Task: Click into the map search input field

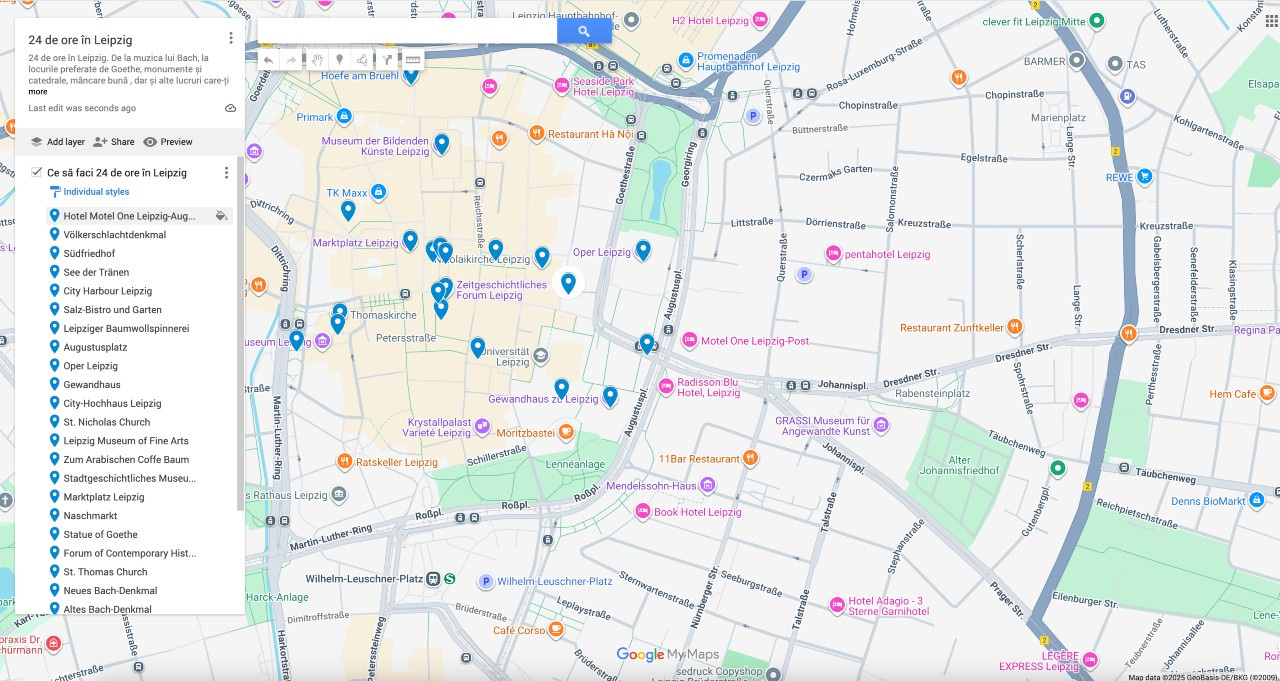Action: [407, 31]
